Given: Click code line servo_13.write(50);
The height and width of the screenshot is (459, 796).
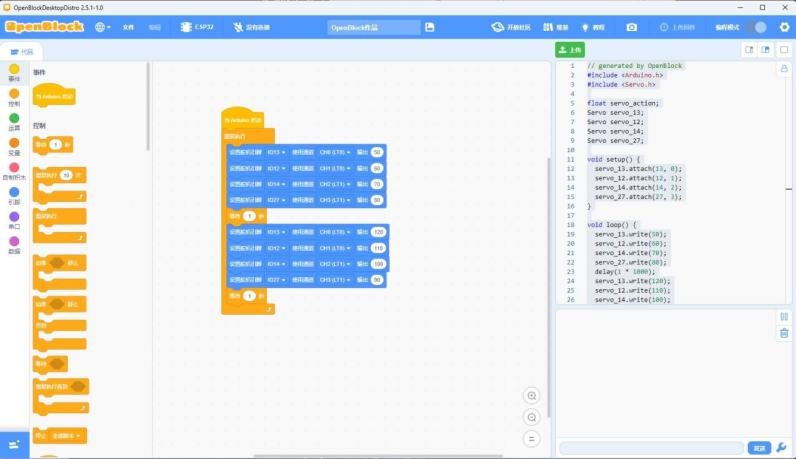Looking at the screenshot, I should coord(631,234).
